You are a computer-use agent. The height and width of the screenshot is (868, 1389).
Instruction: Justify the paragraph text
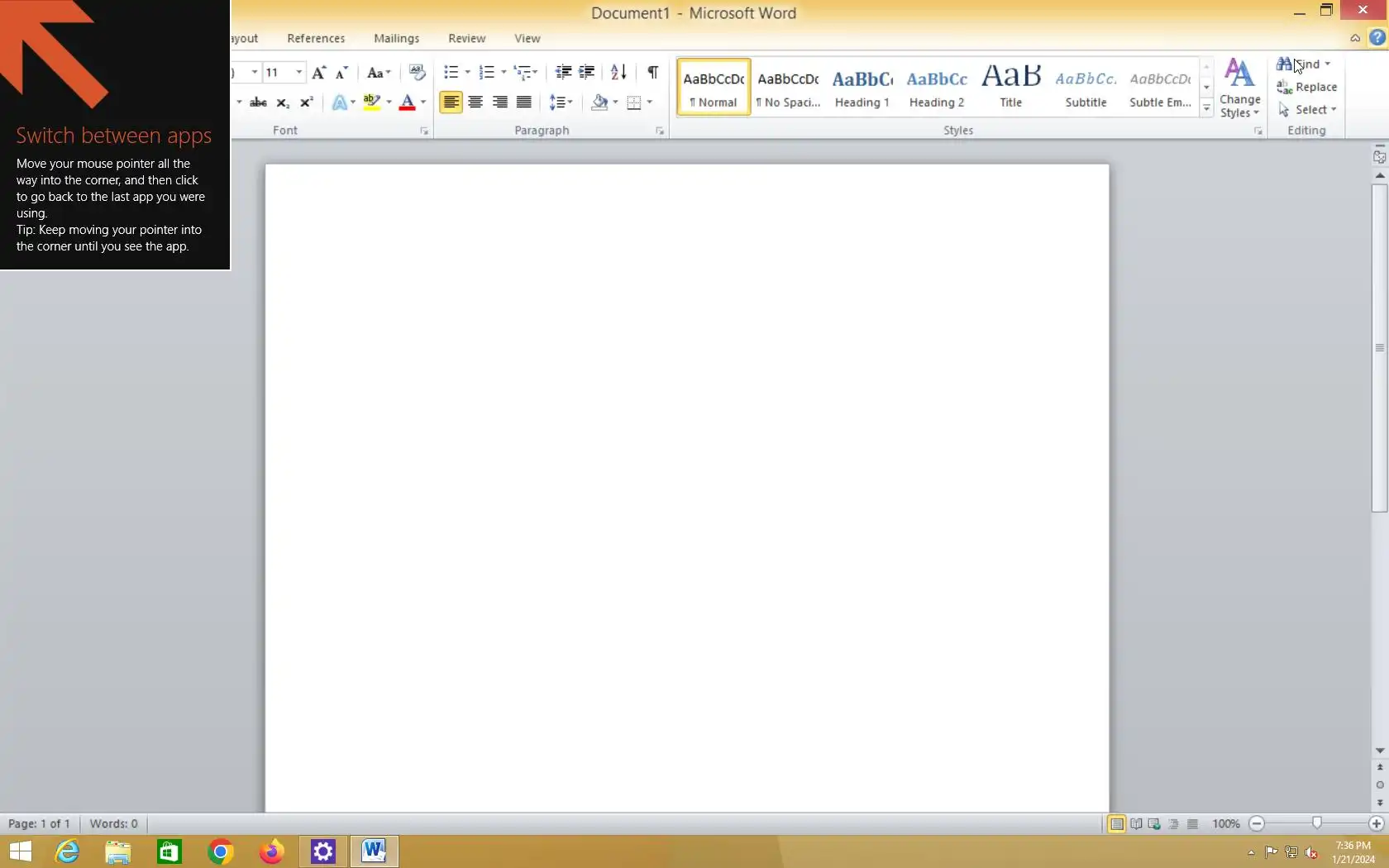point(523,103)
